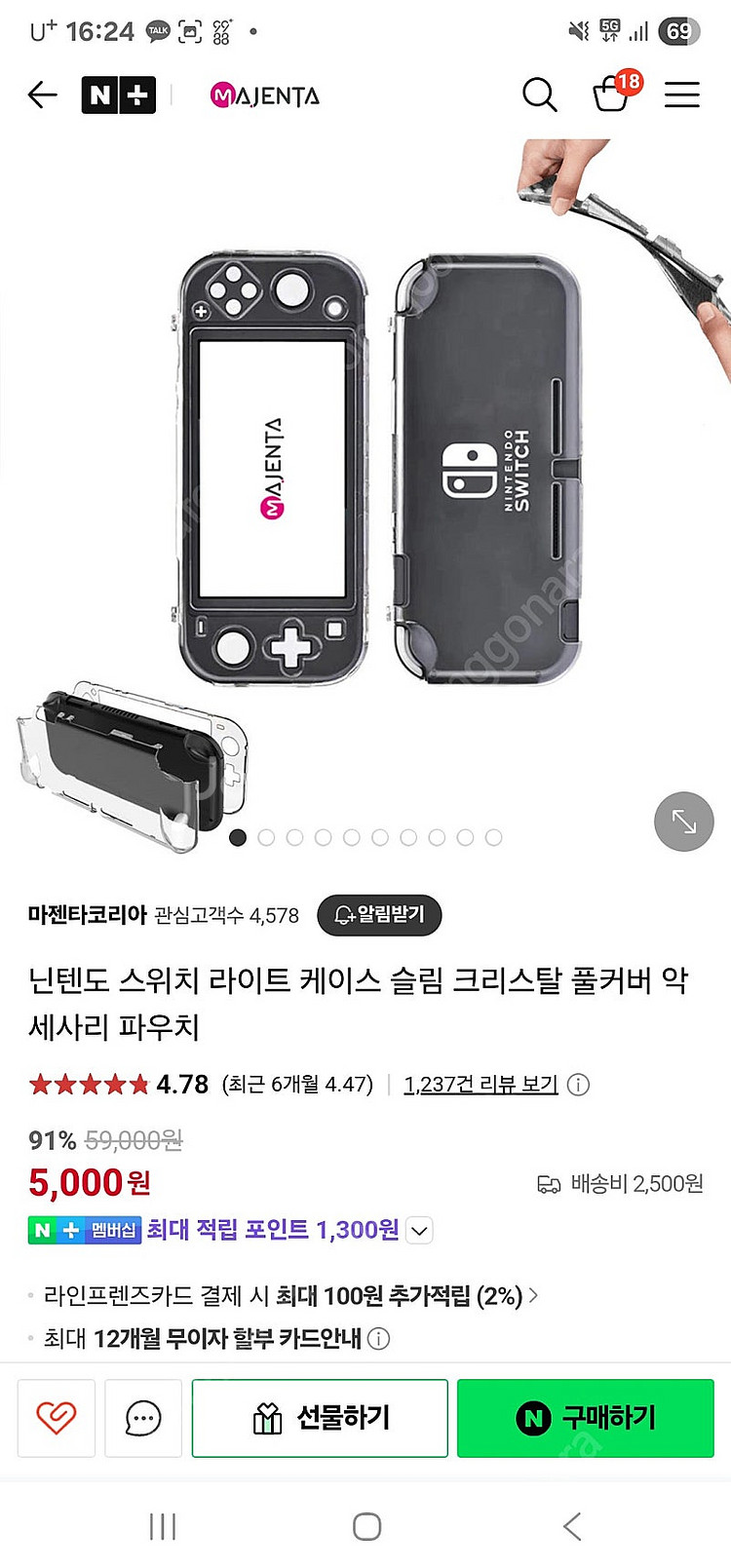Show 무이자 할부 카드안내 info
Image resolution: width=731 pixels, height=1568 pixels.
[378, 1339]
